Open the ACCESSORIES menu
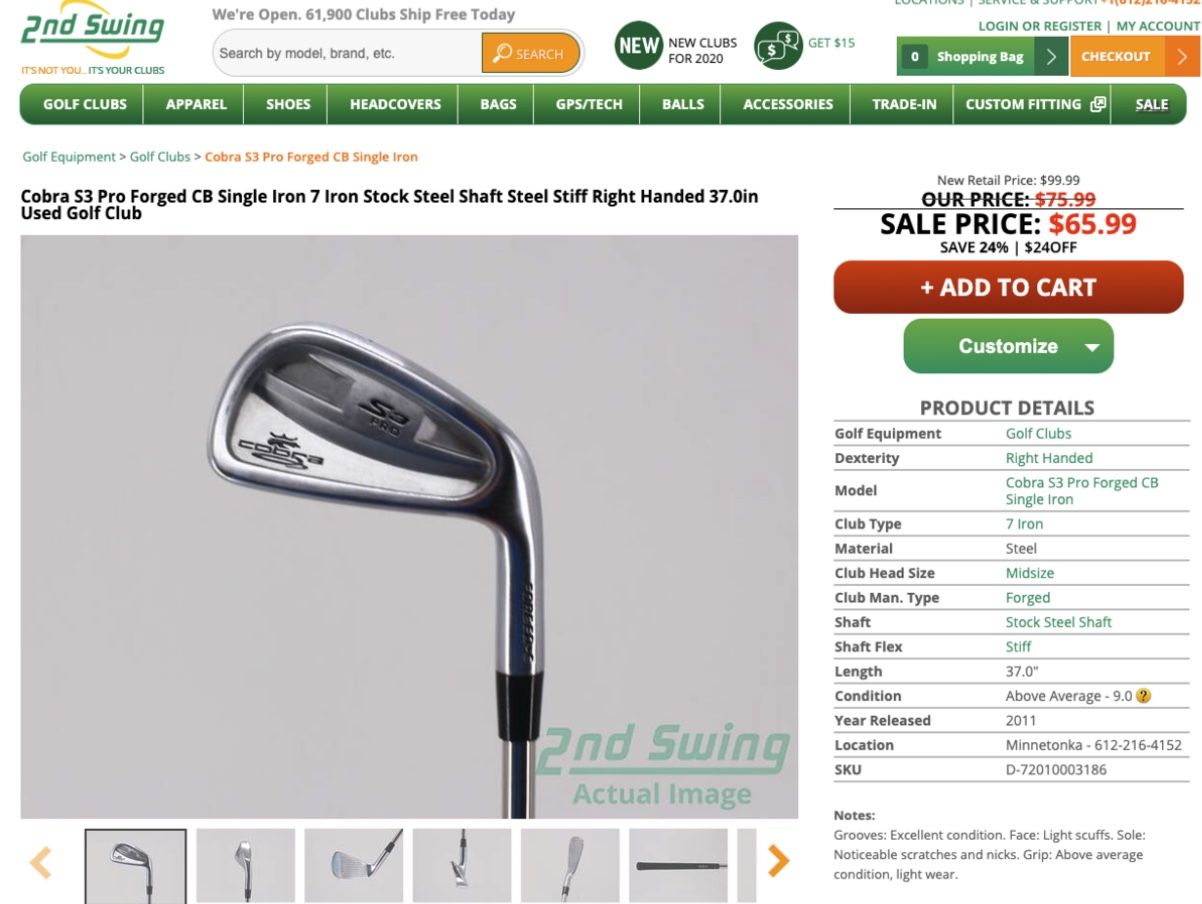The width and height of the screenshot is (1202, 904). click(788, 104)
